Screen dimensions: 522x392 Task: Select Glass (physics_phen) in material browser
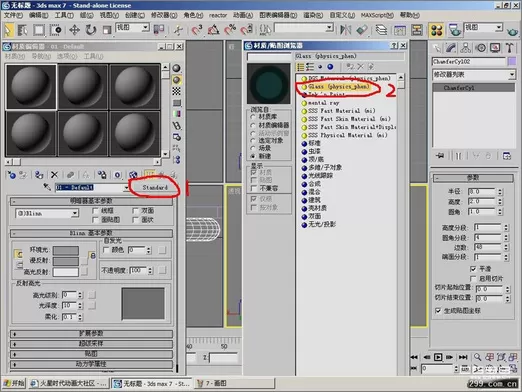point(339,87)
